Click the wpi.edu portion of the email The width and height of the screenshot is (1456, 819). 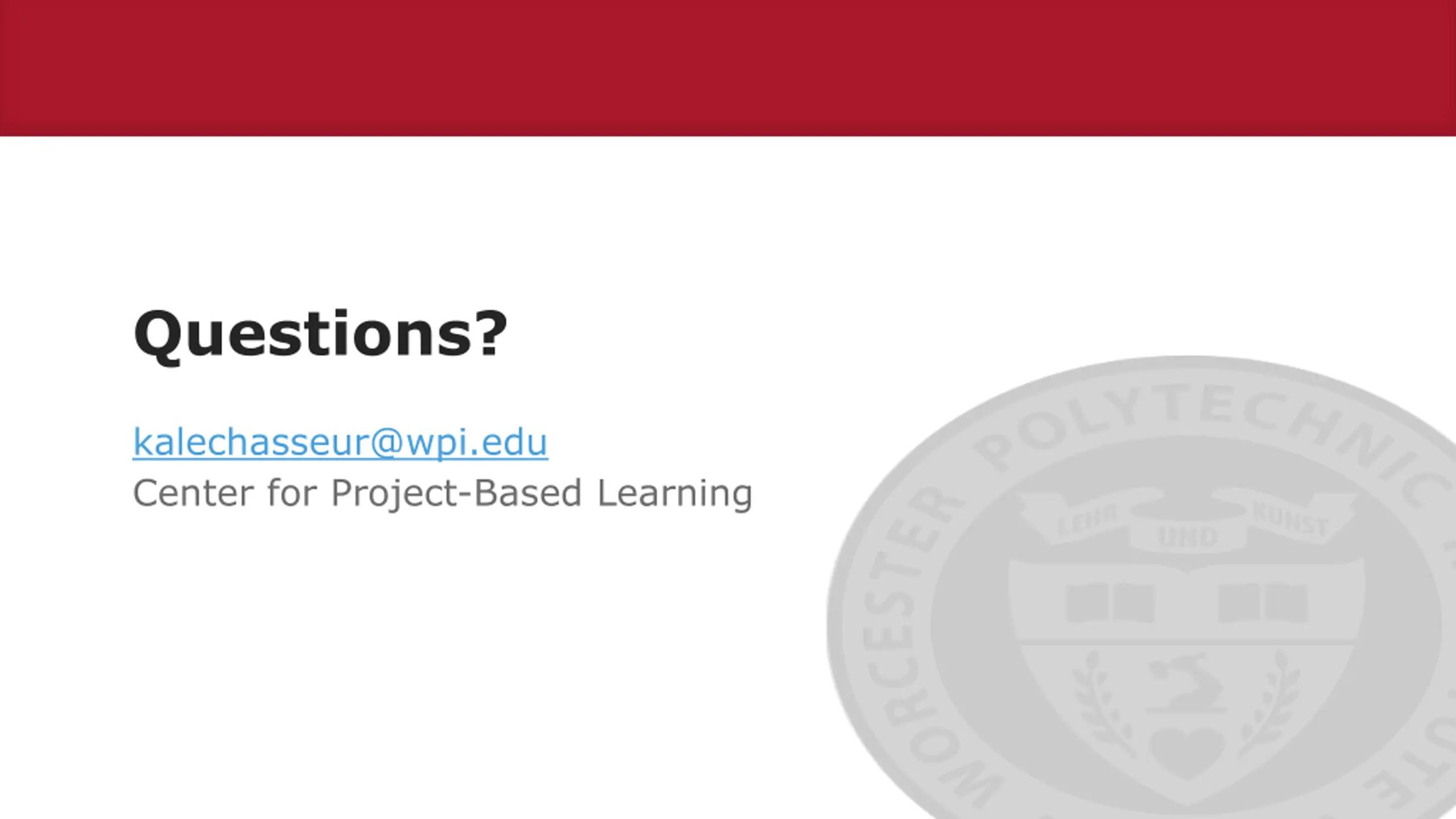[x=477, y=443]
